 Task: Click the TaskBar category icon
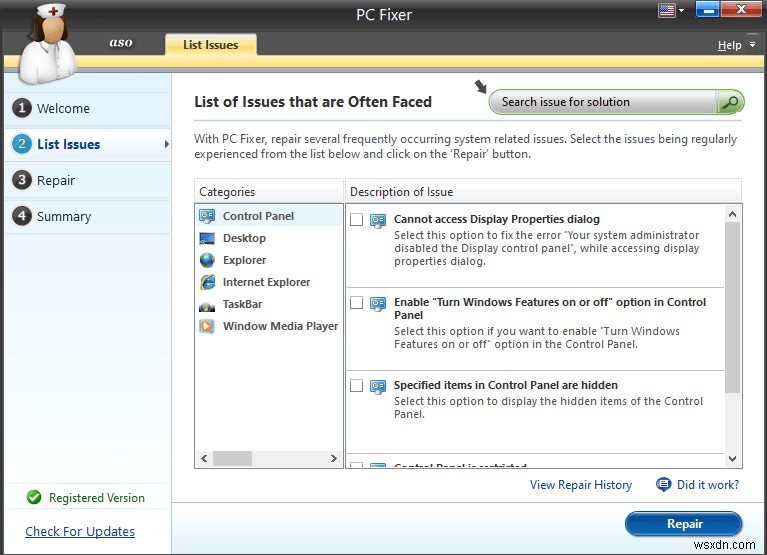(207, 306)
